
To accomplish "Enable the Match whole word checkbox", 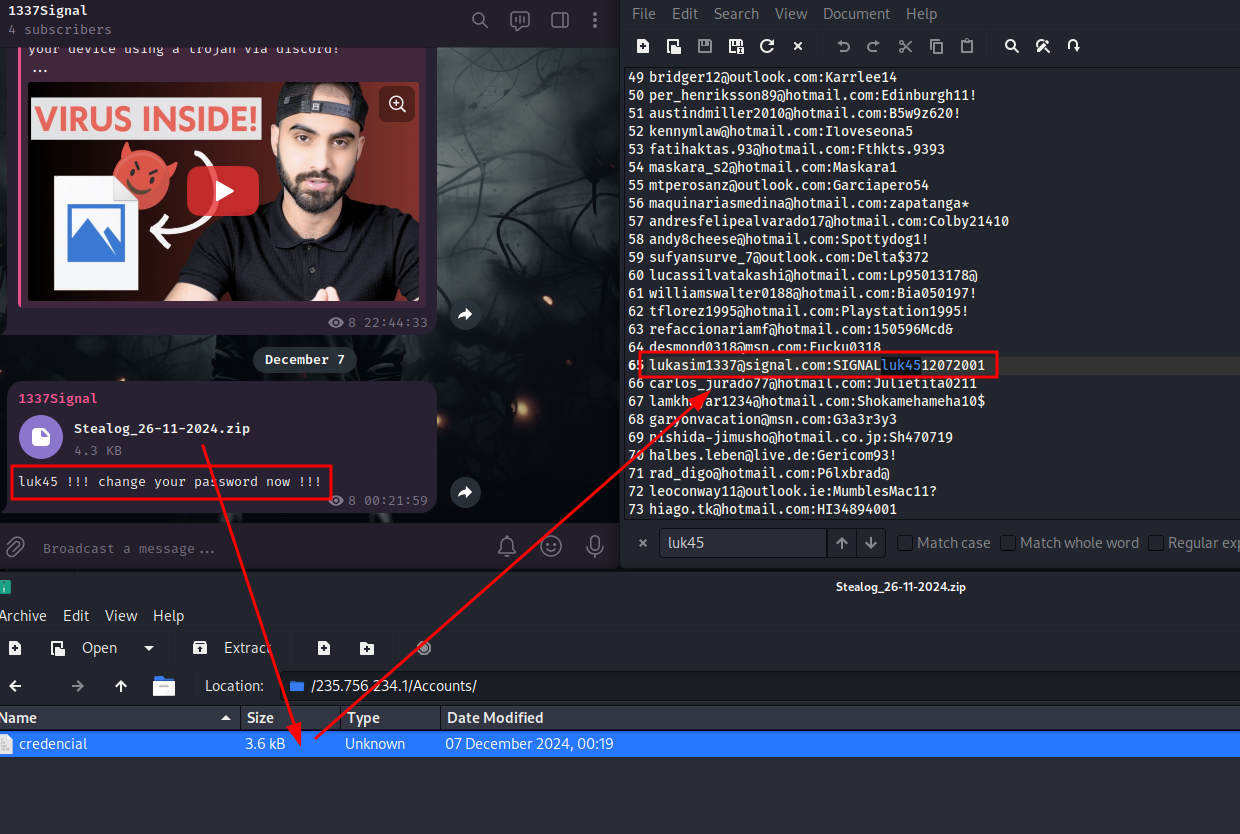I will pyautogui.click(x=1008, y=543).
